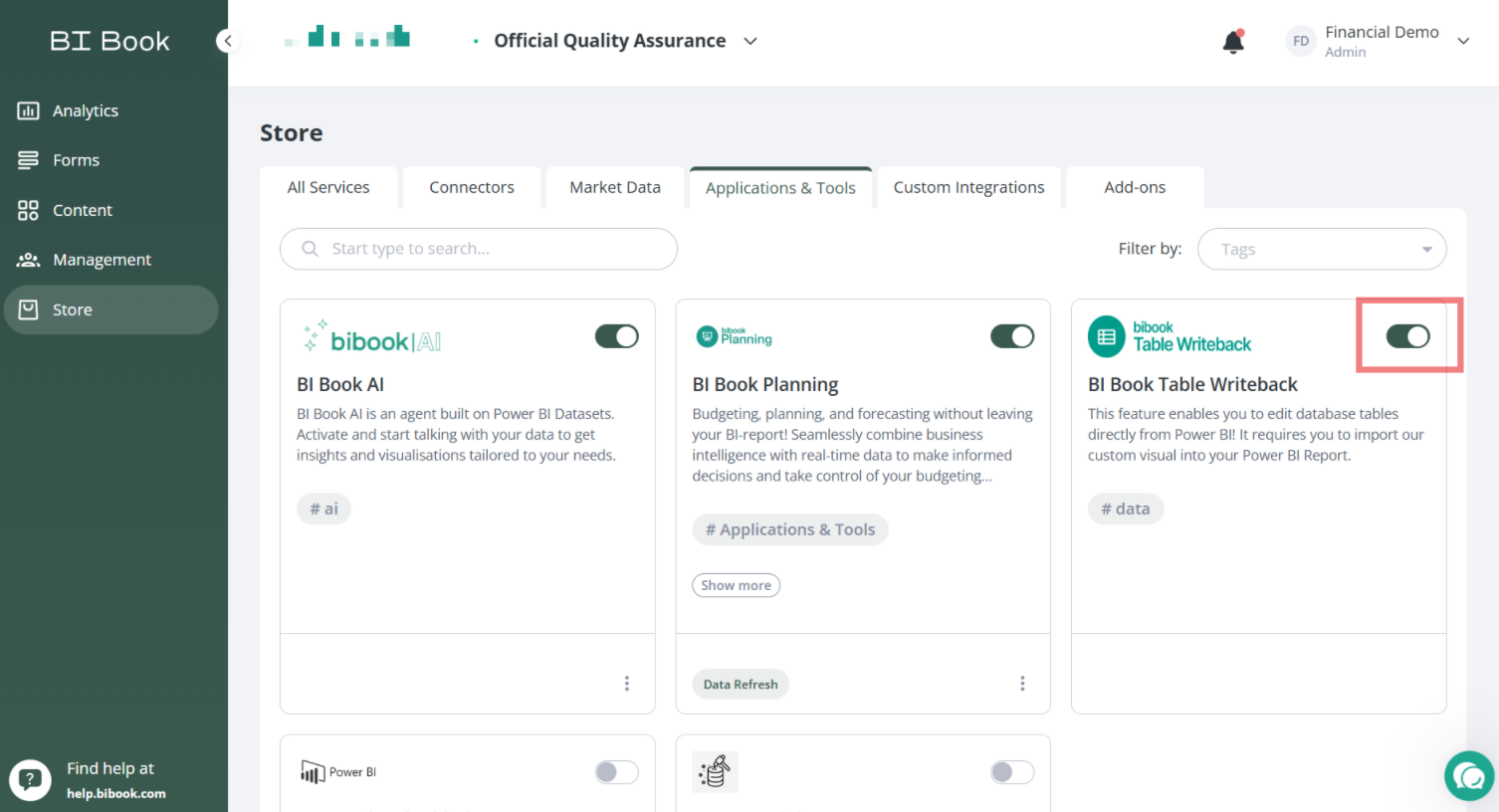Click the BI Book brand title
Image resolution: width=1499 pixels, height=812 pixels.
click(109, 41)
